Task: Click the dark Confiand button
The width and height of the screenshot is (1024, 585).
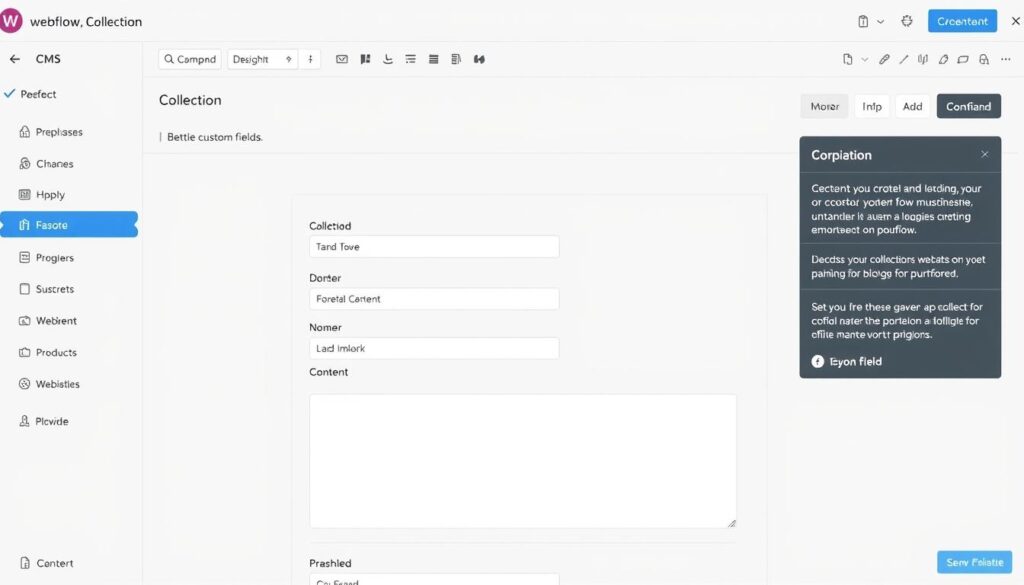Action: [x=968, y=106]
